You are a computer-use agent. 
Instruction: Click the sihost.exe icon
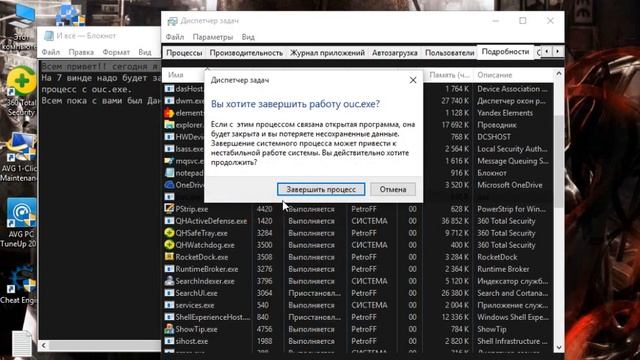(x=169, y=341)
